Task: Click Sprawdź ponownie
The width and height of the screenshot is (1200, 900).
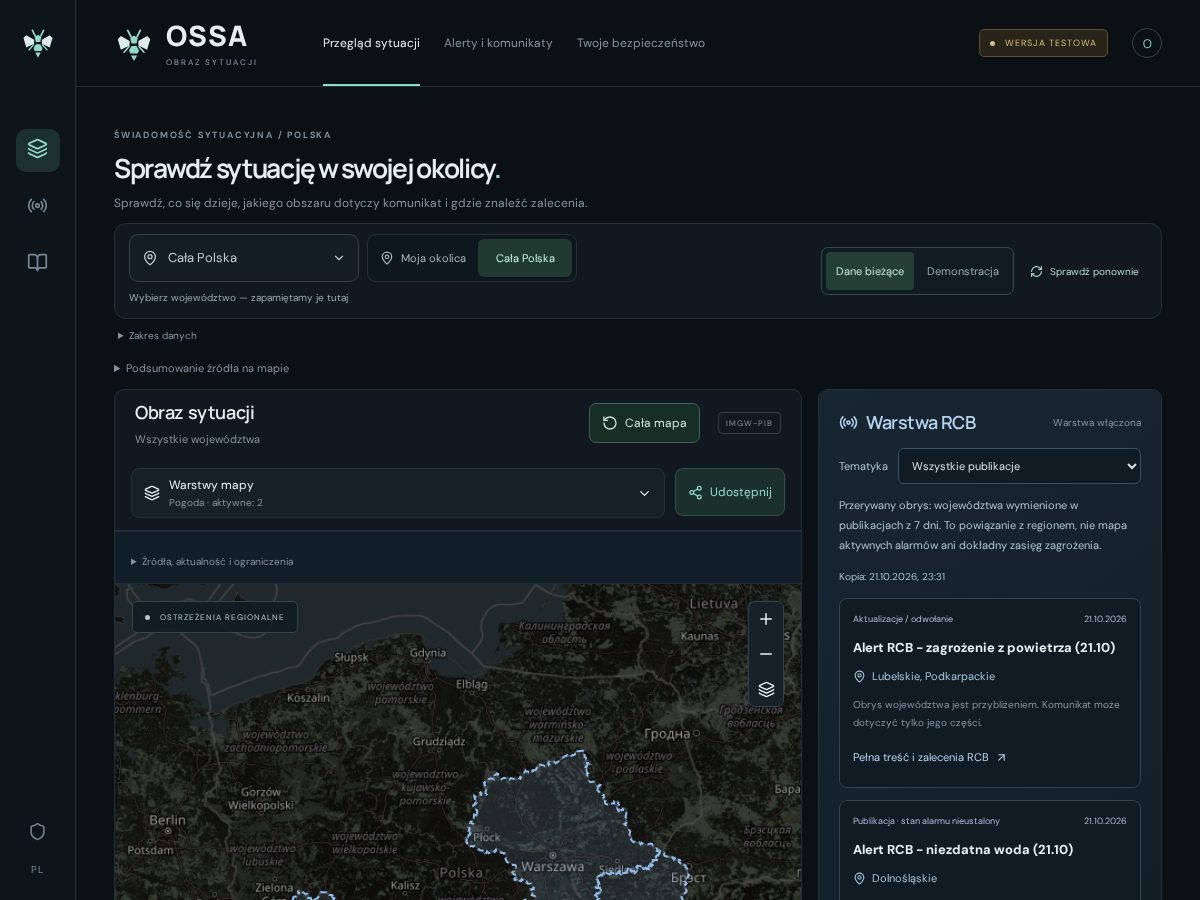Action: [x=1084, y=271]
